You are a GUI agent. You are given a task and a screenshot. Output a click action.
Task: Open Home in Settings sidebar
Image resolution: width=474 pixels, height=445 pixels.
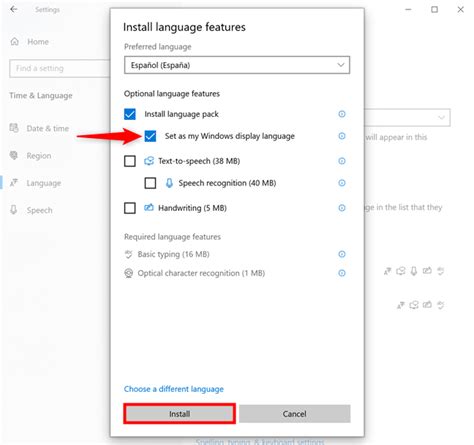(38, 42)
